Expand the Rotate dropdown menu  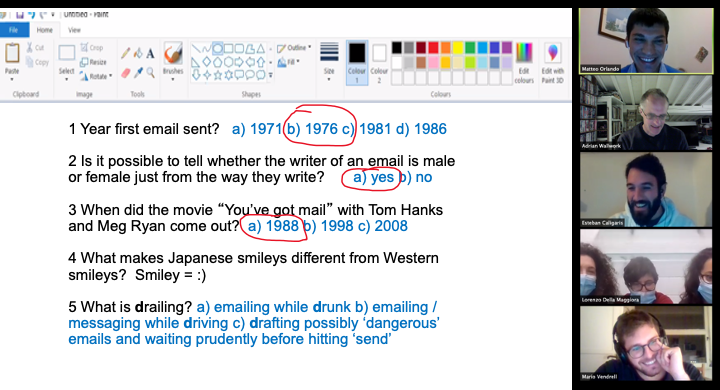(x=96, y=76)
